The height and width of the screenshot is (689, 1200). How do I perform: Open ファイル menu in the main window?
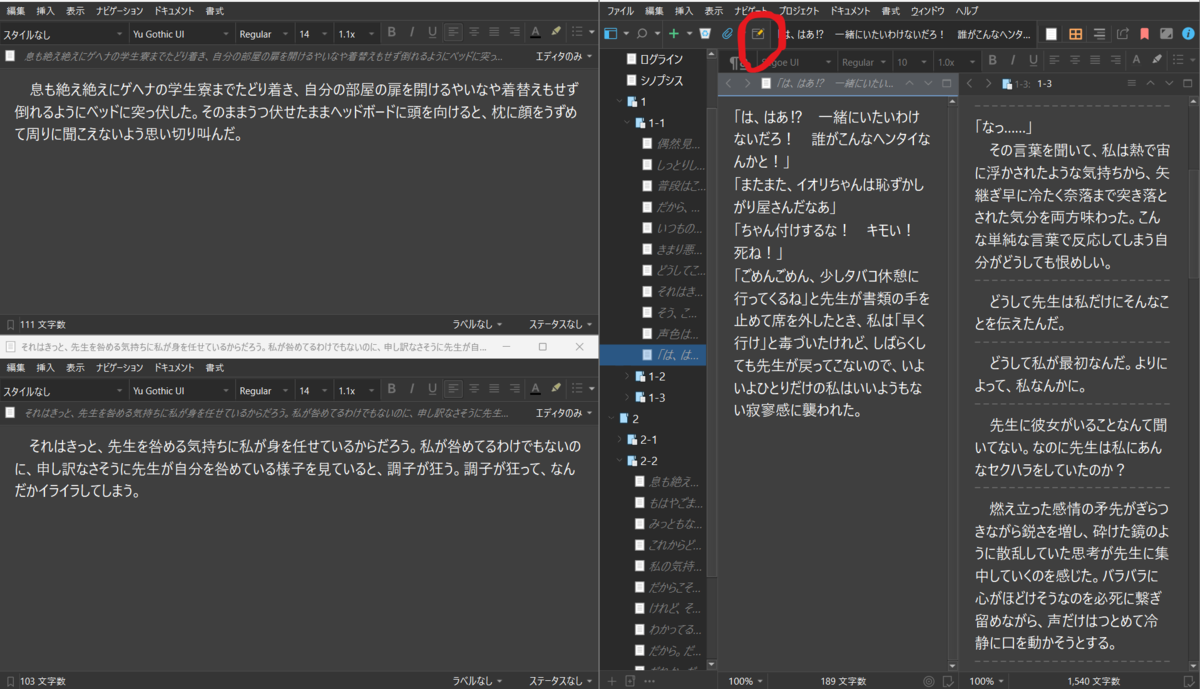click(x=621, y=10)
